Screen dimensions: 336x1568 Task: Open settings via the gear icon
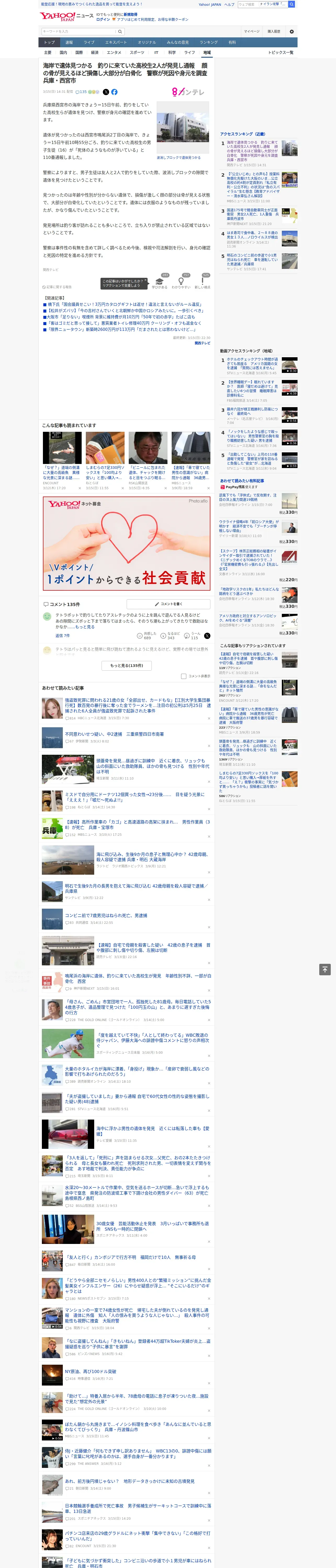292,32
